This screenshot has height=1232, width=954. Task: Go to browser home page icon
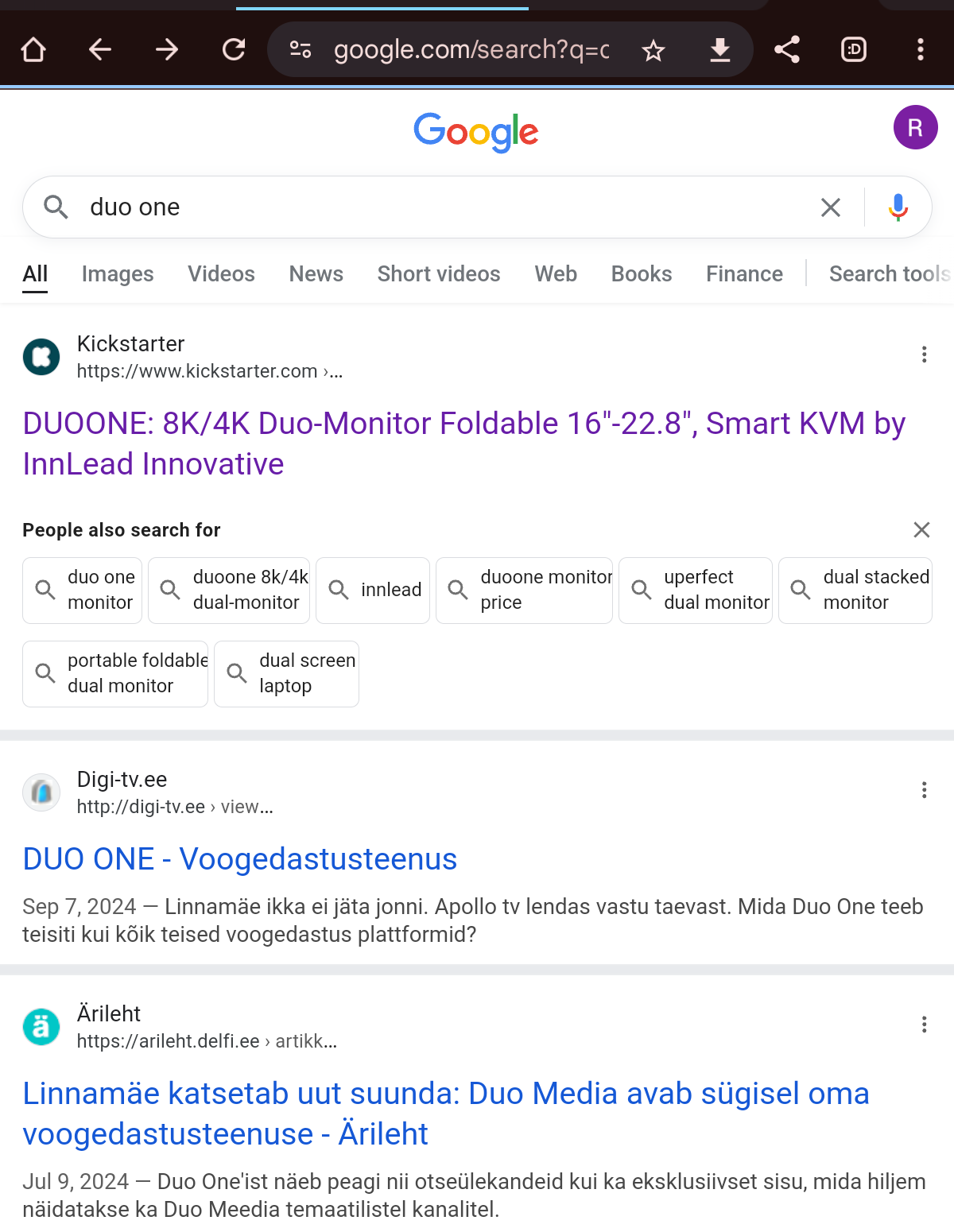(33, 50)
